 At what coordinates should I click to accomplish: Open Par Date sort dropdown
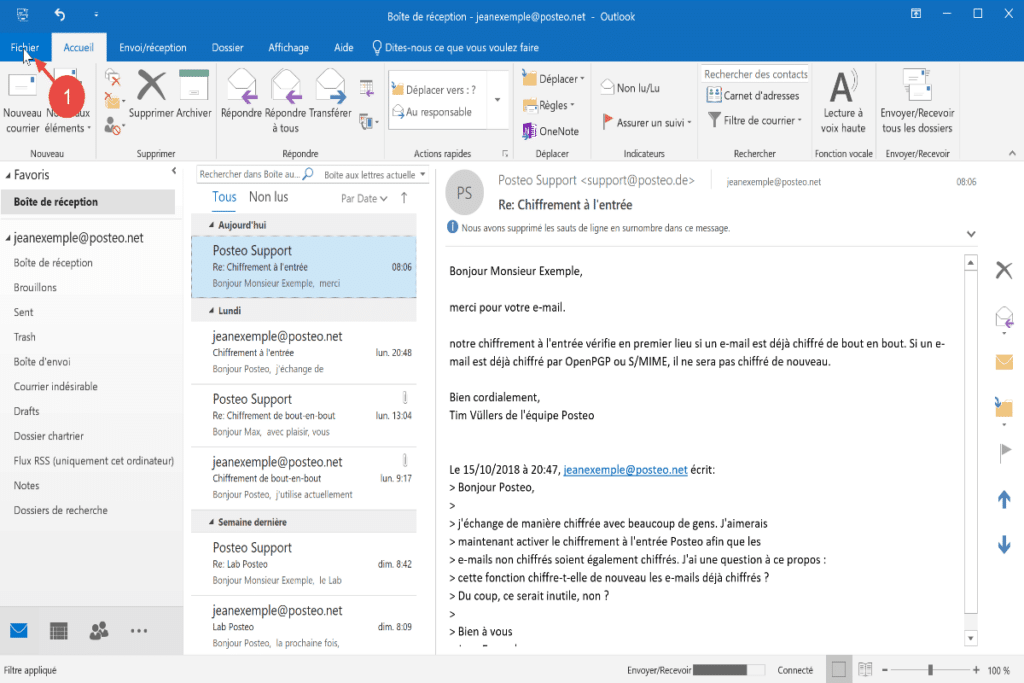(364, 198)
